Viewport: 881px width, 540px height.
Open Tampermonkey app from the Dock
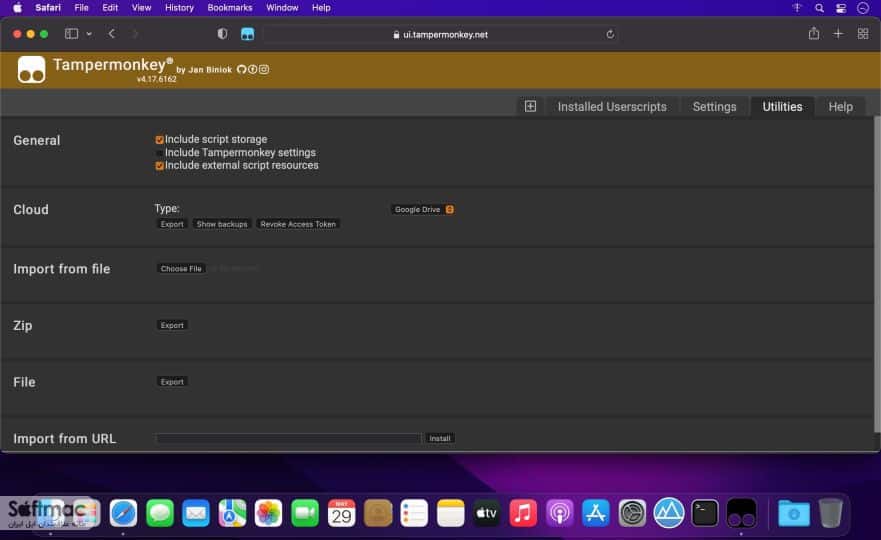tap(741, 512)
